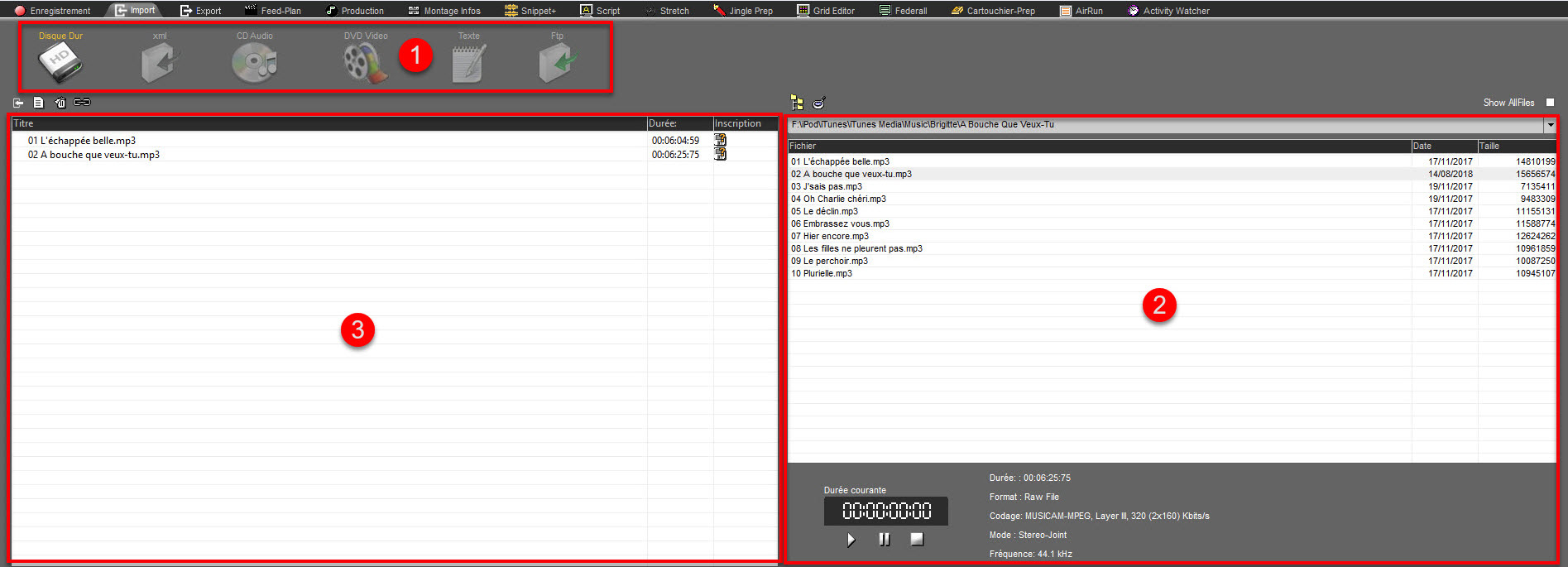
Task: Click the chain link icon above Titre list
Action: tap(82, 103)
